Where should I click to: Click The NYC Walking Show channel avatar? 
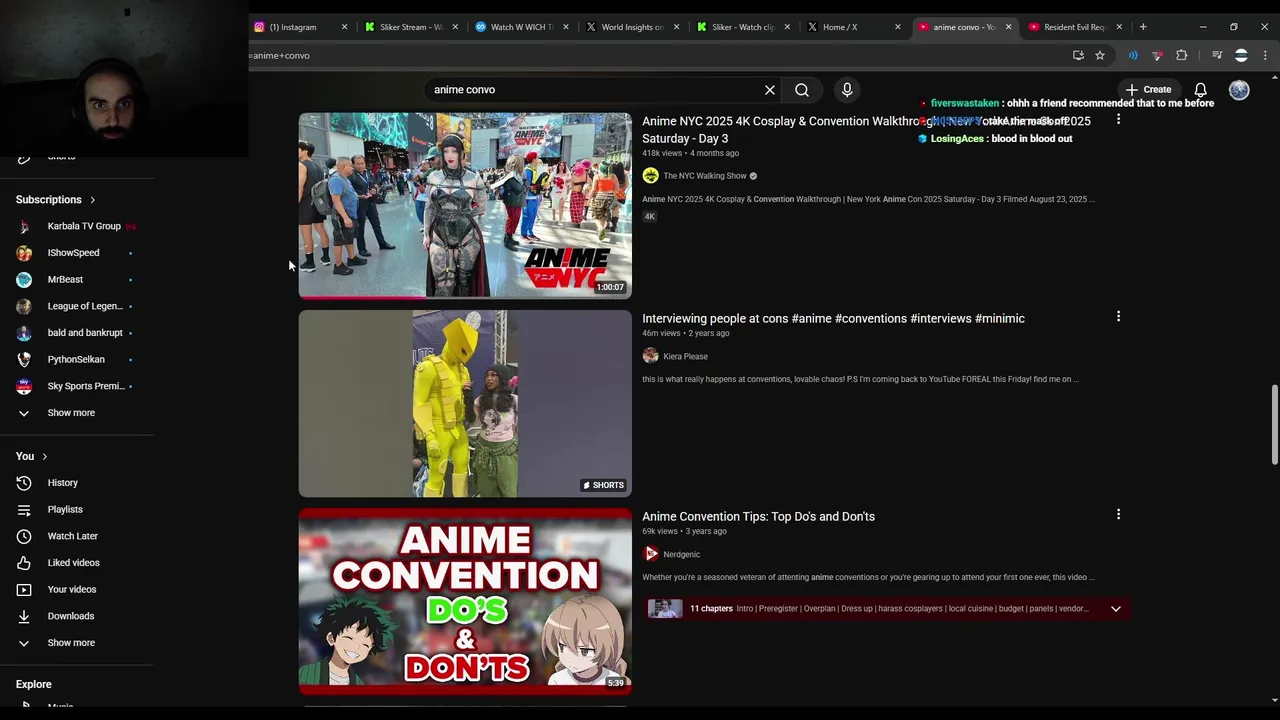[x=650, y=176]
